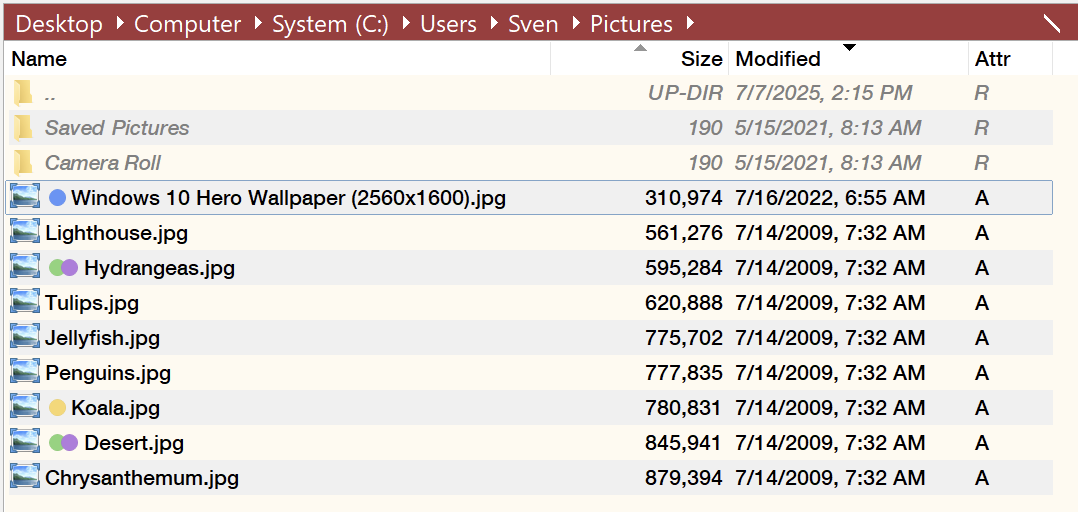Click the Camera Roll folder icon
This screenshot has width=1078, height=512.
click(x=23, y=162)
